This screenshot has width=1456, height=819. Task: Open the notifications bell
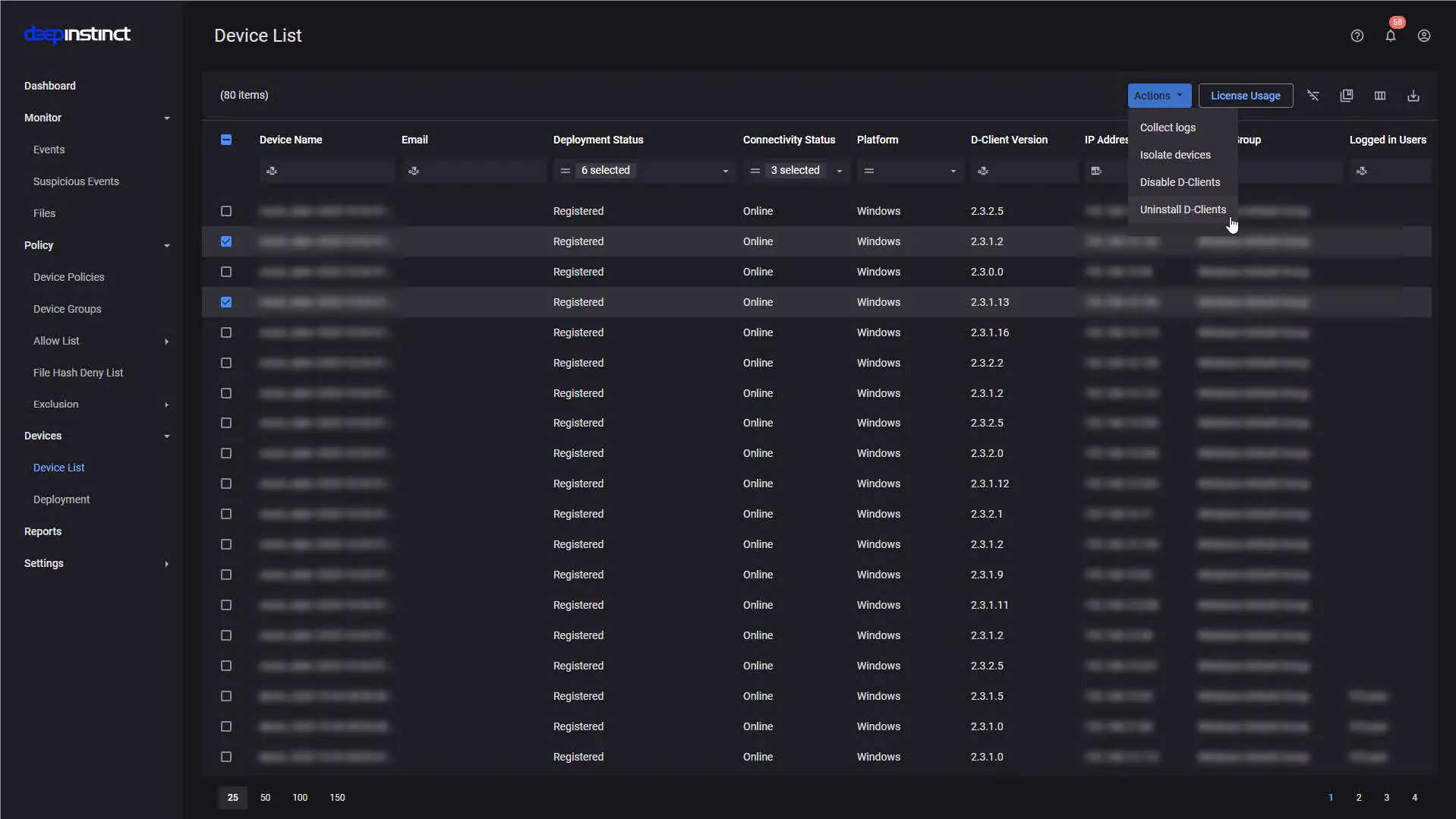(x=1390, y=36)
